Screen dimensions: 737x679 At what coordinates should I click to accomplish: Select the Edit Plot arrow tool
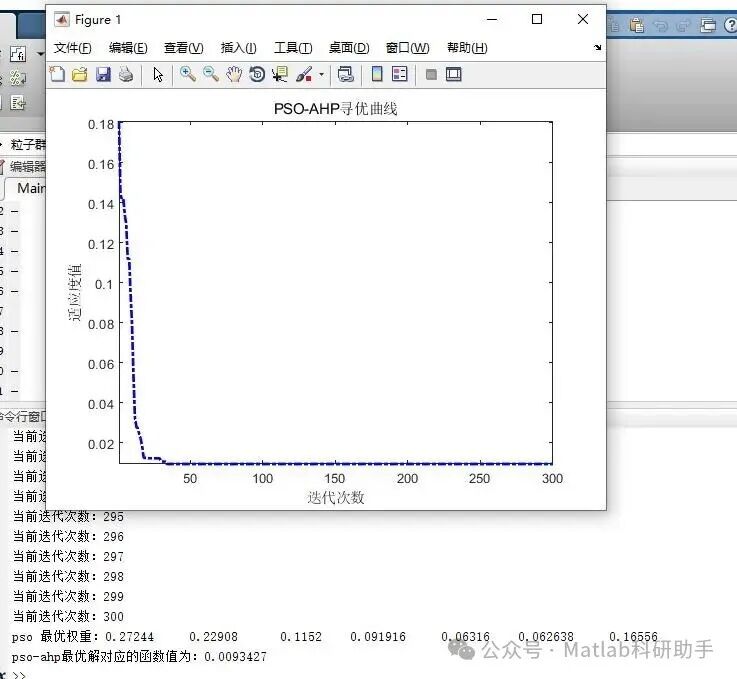(x=158, y=74)
